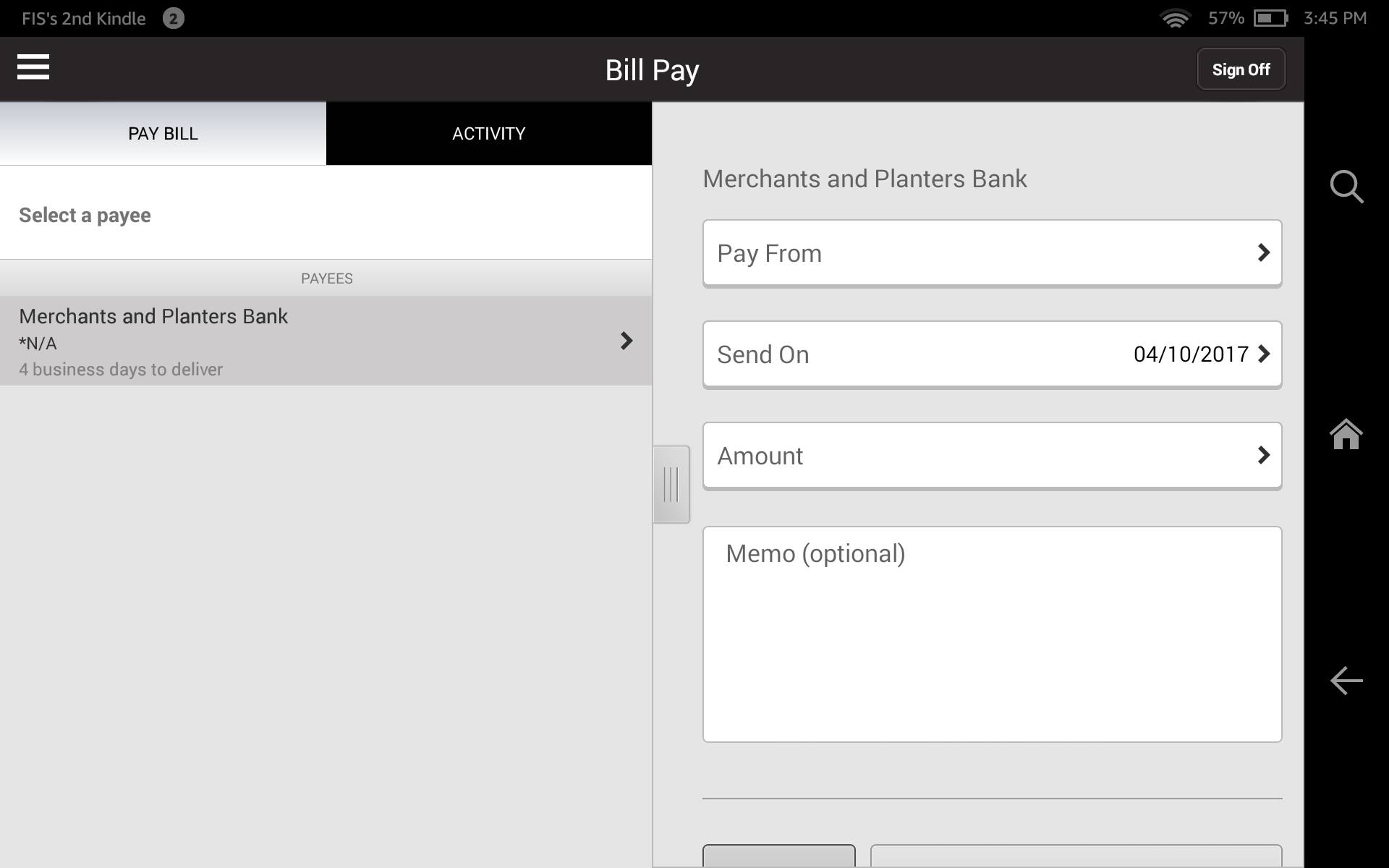Tap the search magnifier icon
1389x868 pixels.
click(1346, 187)
